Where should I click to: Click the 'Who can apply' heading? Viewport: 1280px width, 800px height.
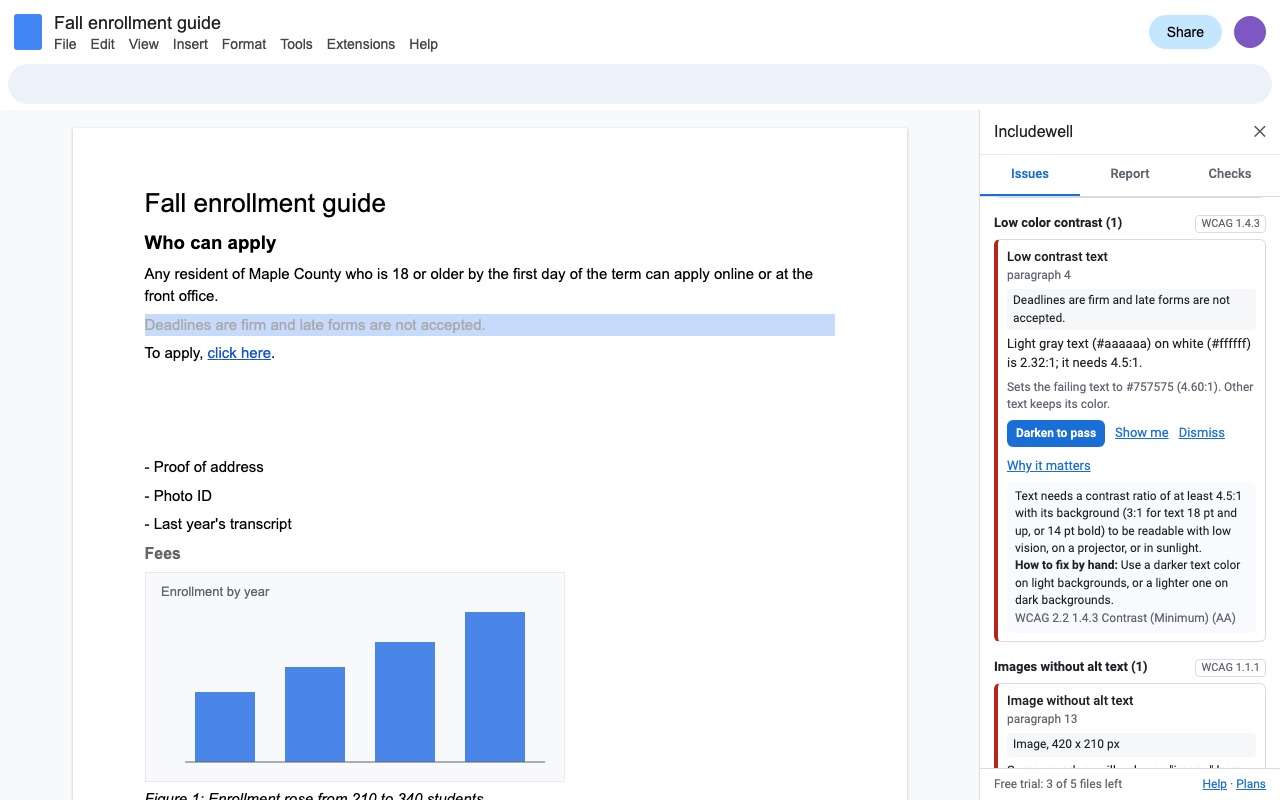210,243
